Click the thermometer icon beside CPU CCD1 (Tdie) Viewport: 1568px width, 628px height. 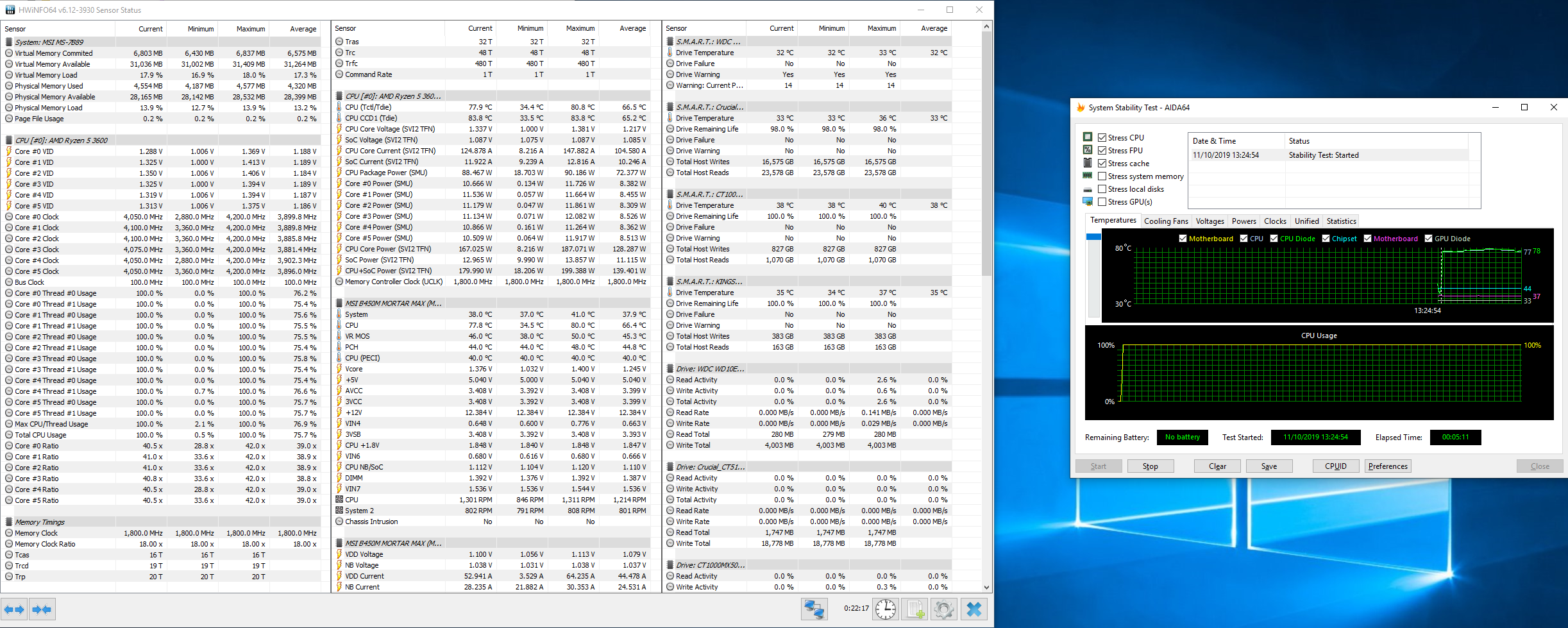point(339,118)
